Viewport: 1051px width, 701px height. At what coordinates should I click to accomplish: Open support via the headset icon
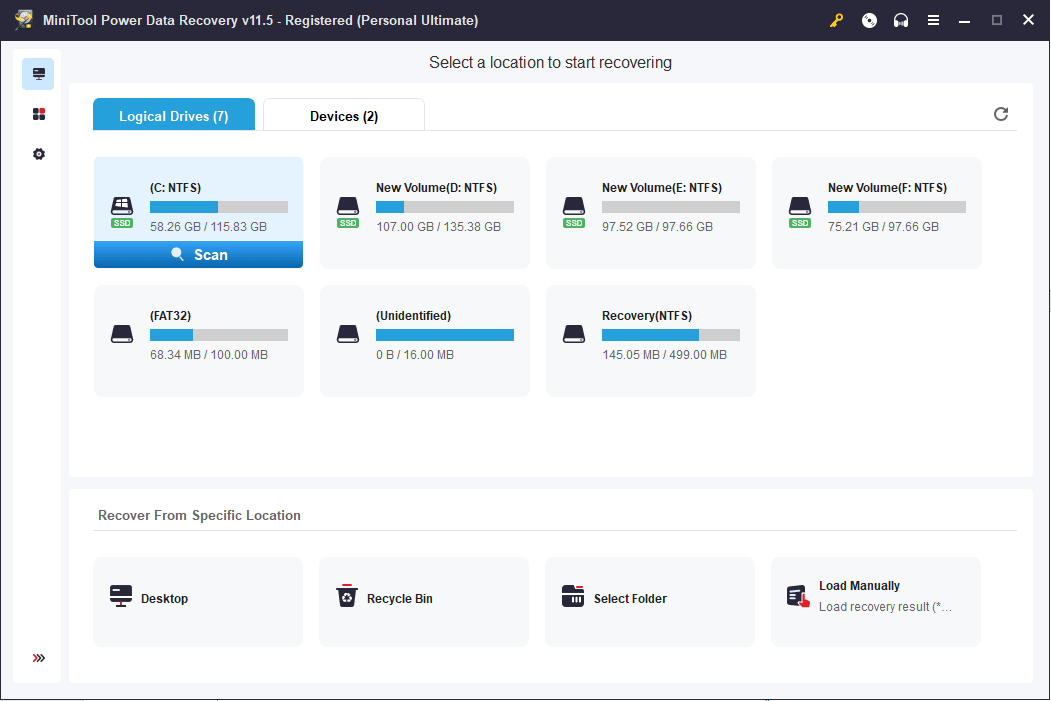(x=901, y=20)
